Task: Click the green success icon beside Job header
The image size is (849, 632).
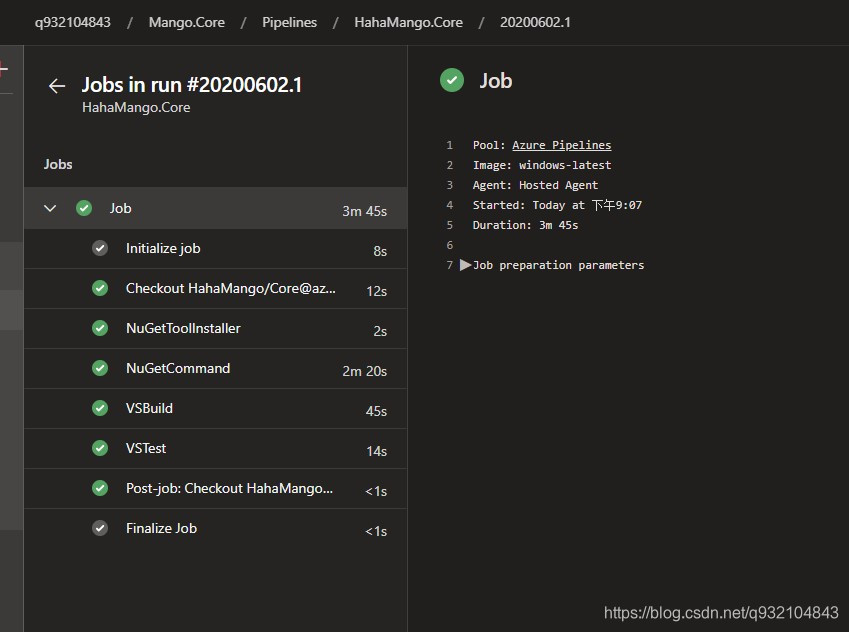Action: pyautogui.click(x=452, y=80)
